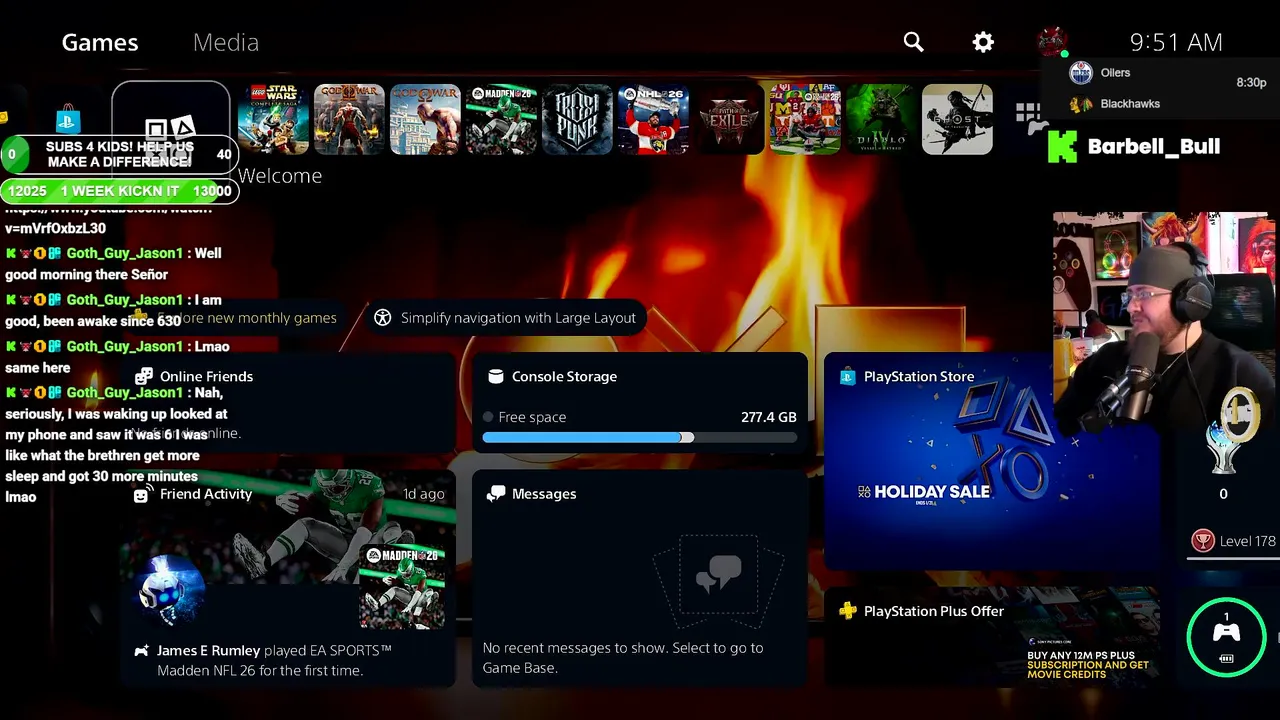This screenshot has height=720, width=1280.
Task: Click the '1d ago' timestamp
Action: click(424, 494)
